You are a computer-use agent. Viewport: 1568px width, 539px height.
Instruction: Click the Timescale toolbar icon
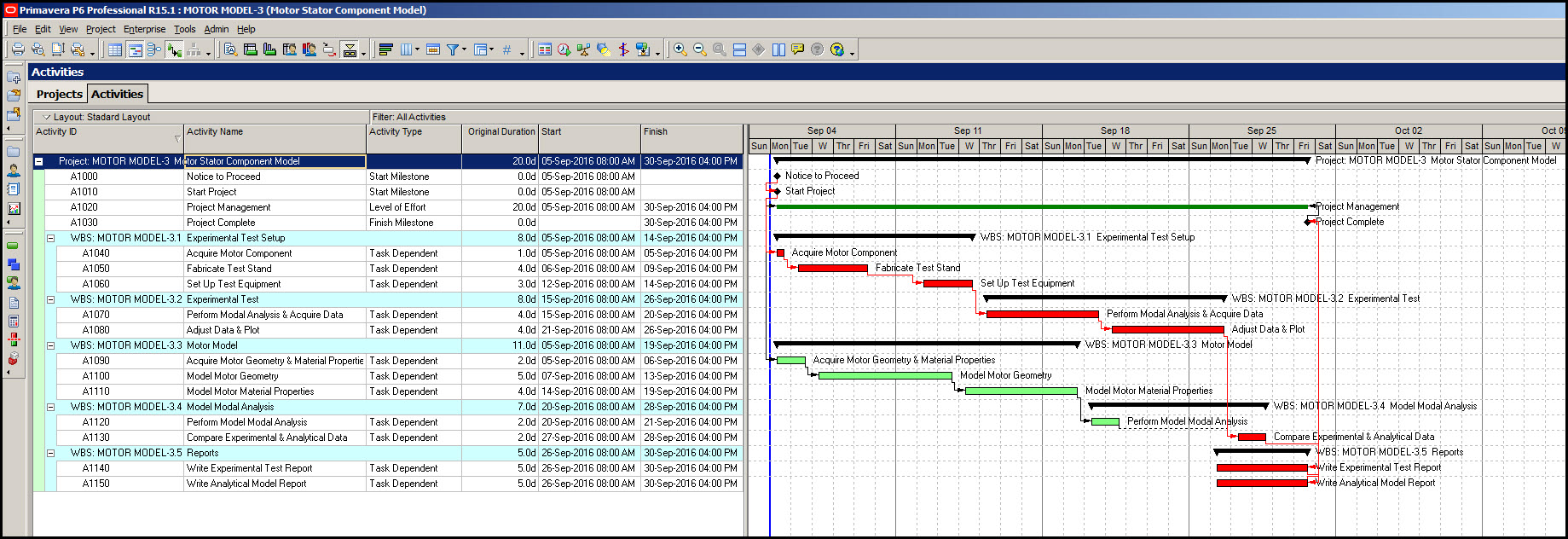tap(433, 49)
